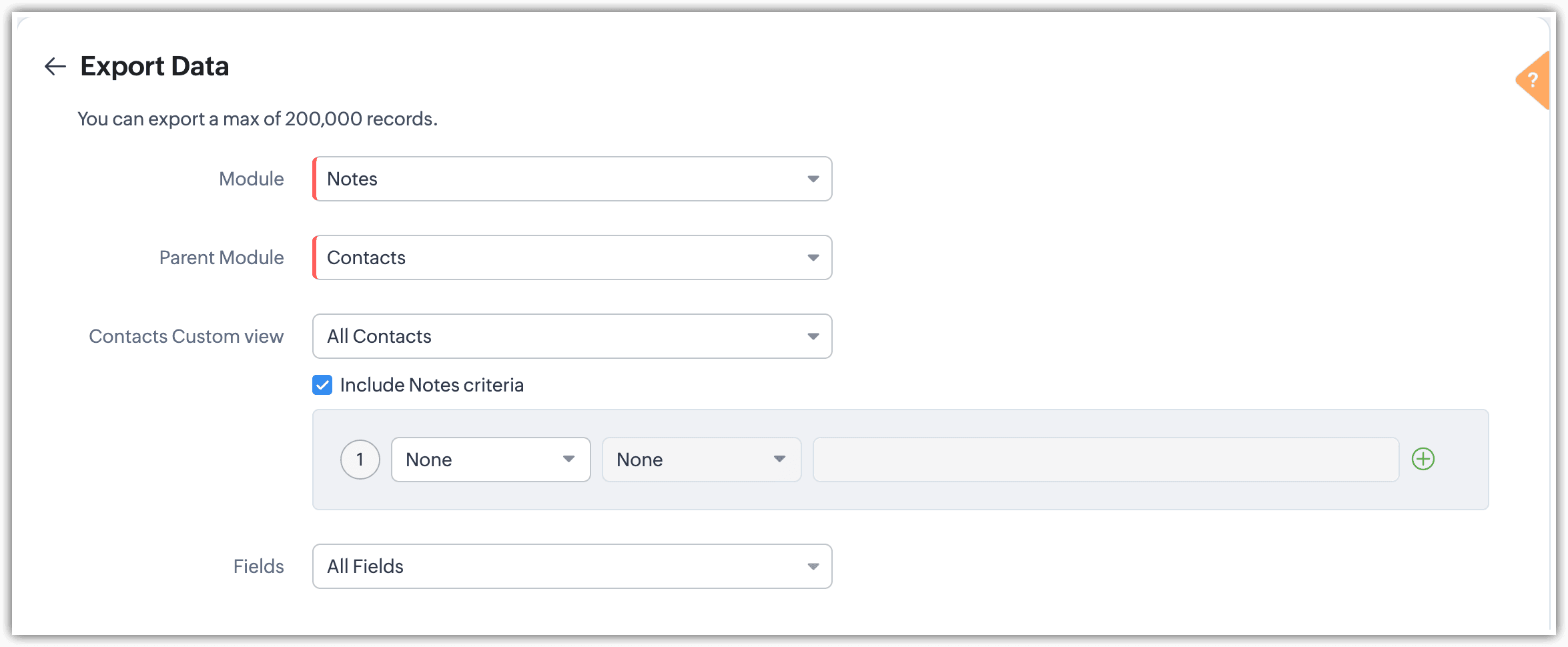This screenshot has width=1568, height=647.
Task: Click the Export Data page heading
Action: pyautogui.click(x=154, y=67)
